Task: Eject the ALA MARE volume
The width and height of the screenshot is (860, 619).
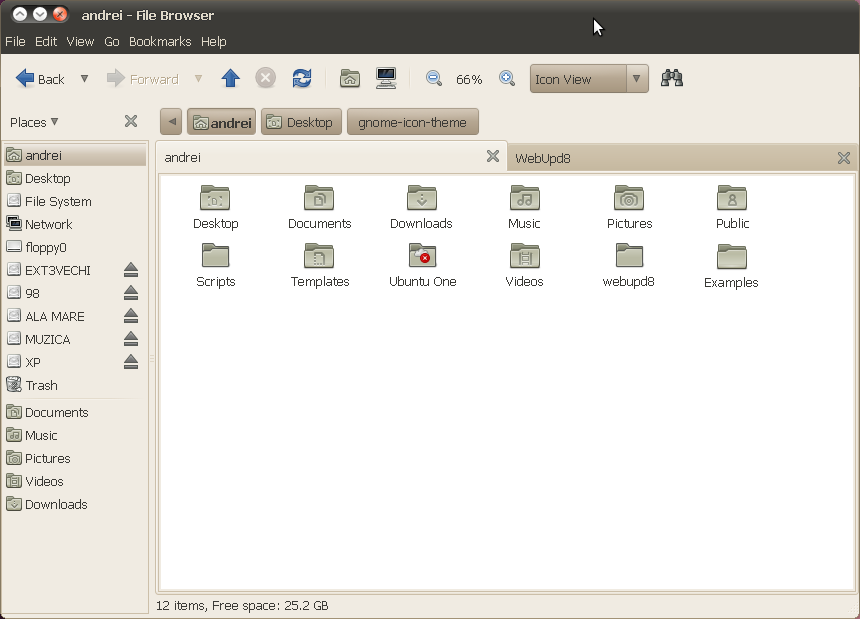Action: [x=131, y=316]
